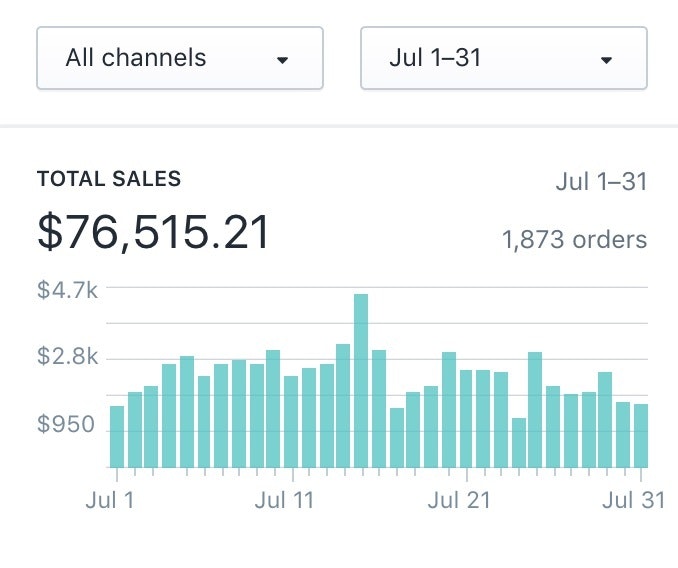The width and height of the screenshot is (678, 568).
Task: Click the TOTAL SALES heading
Action: 109,180
